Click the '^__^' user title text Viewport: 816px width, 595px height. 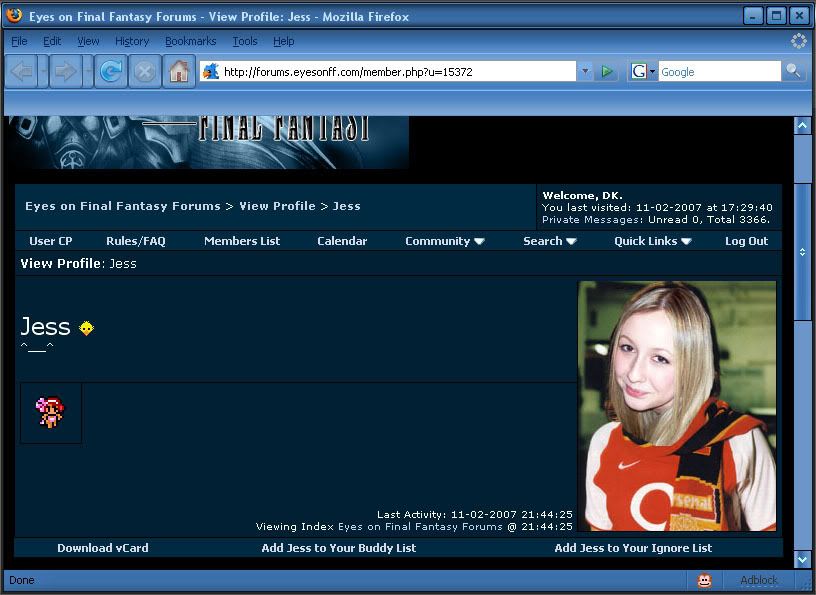pyautogui.click(x=37, y=346)
